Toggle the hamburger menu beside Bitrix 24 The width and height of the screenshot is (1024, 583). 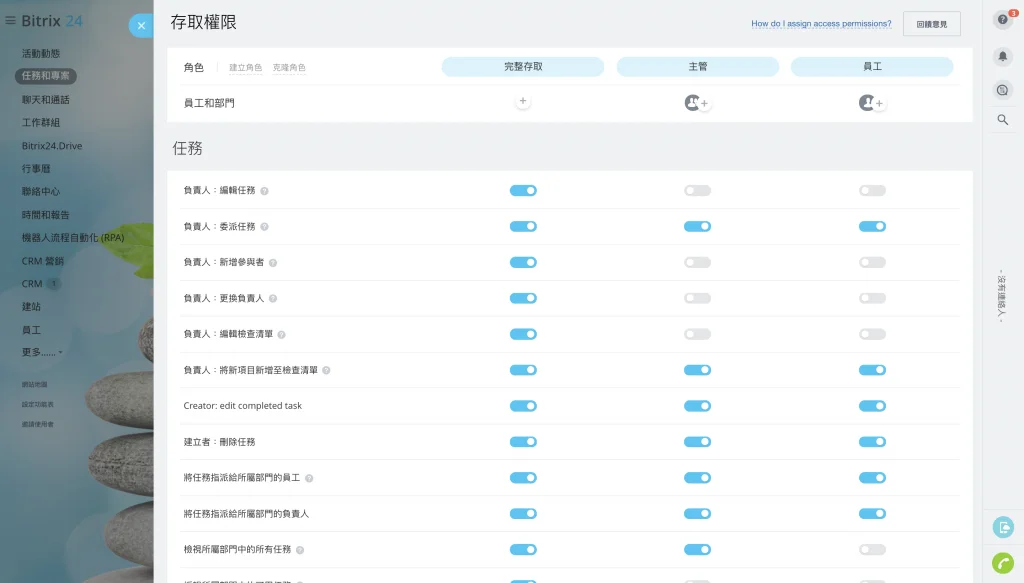click(10, 20)
